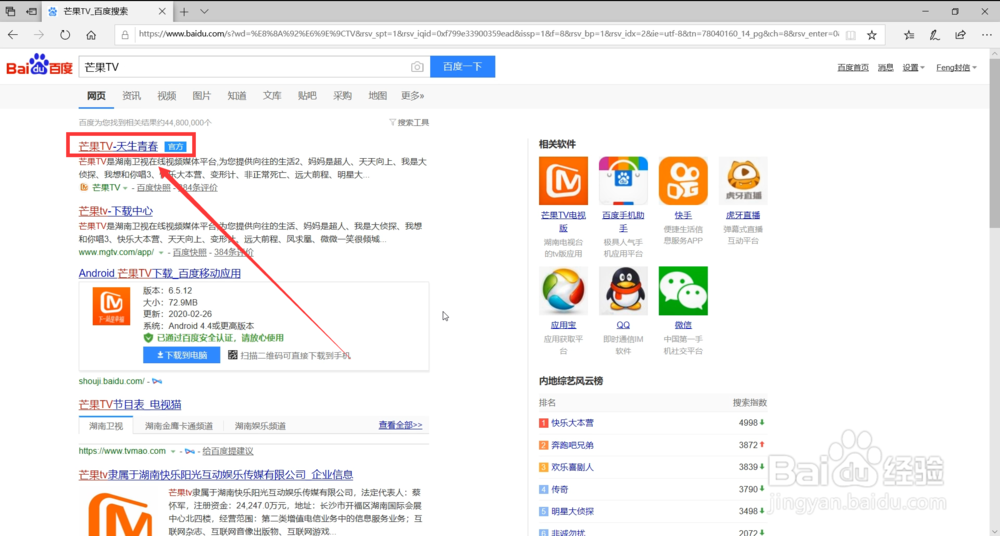1000x536 pixels.
Task: Open 奔跑吧兄弟 in the ranking list
Action: click(x=572, y=445)
